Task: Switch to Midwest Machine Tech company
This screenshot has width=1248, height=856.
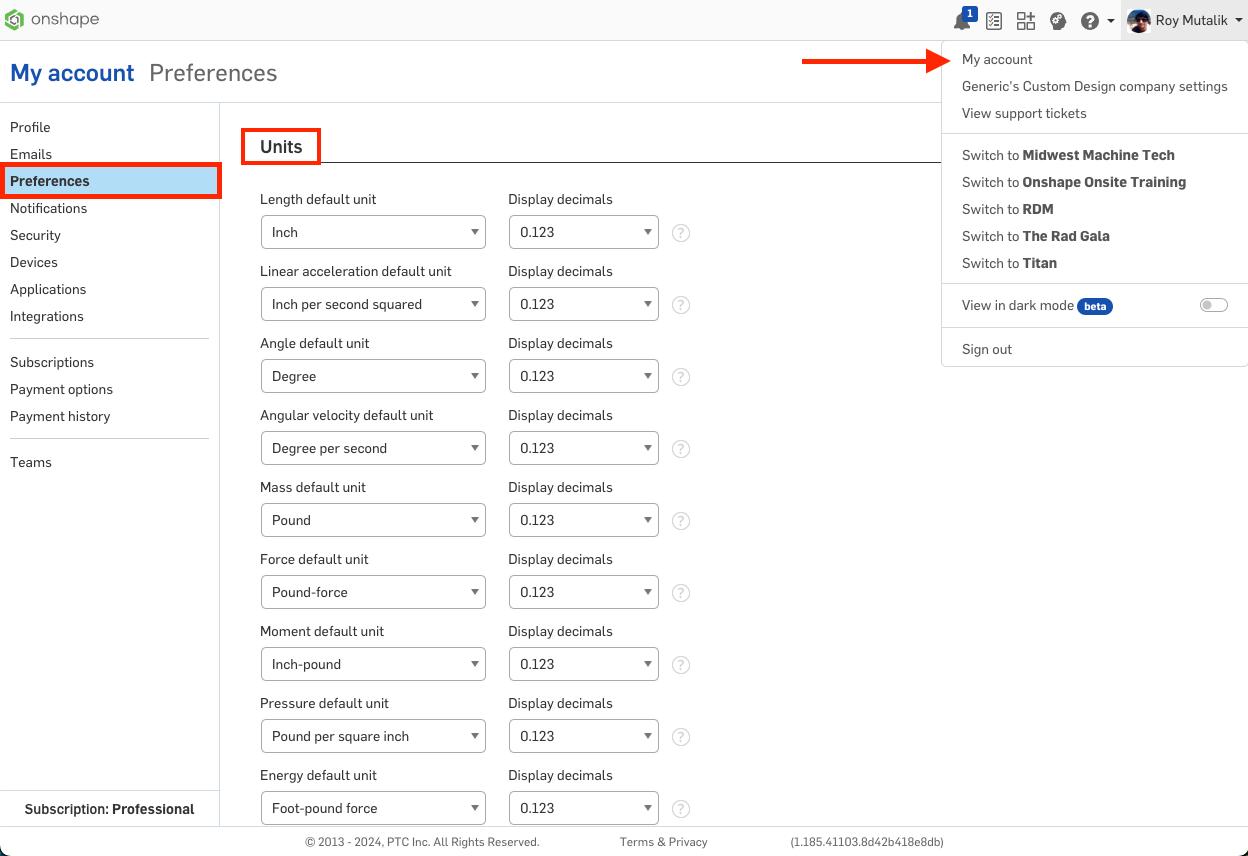Action: click(1068, 155)
